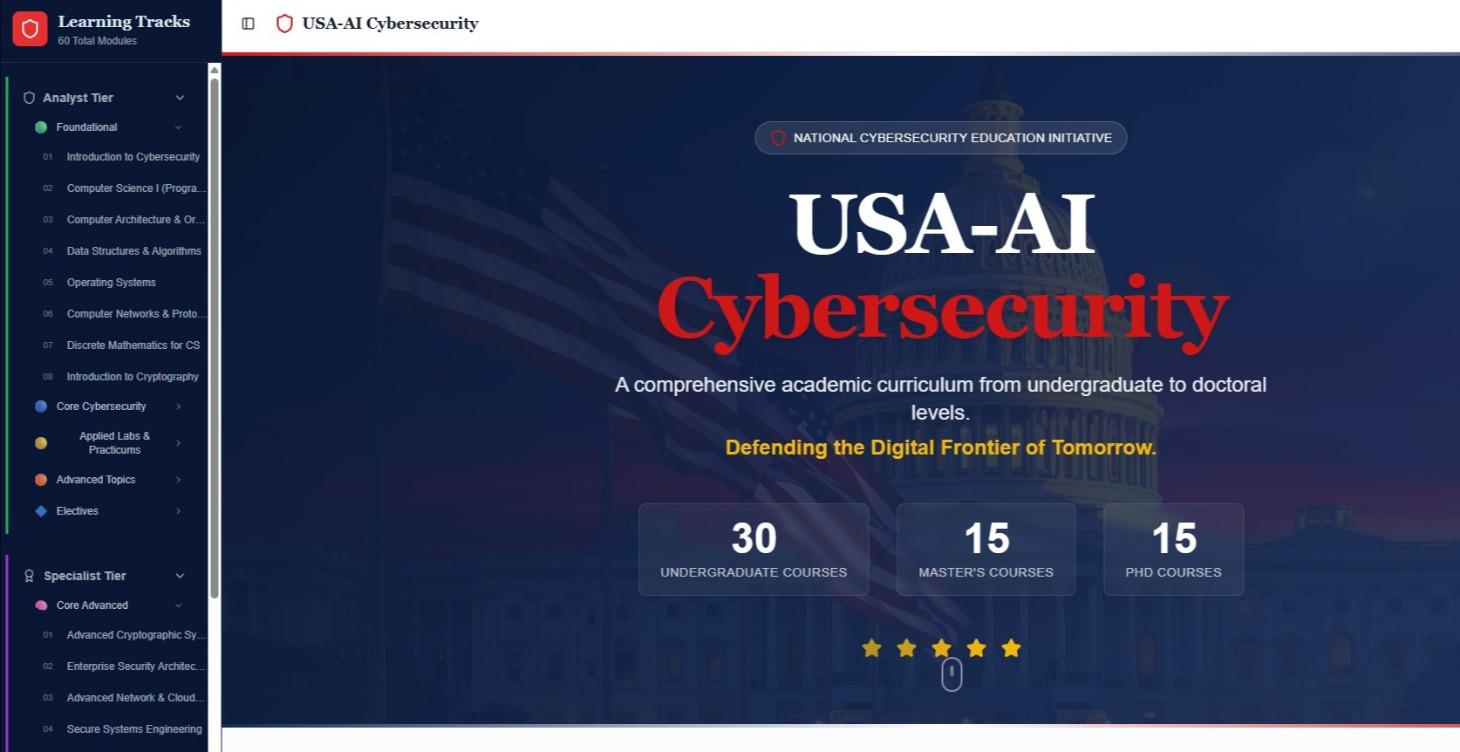Click the pink Core Advanced dot icon

(x=40, y=605)
